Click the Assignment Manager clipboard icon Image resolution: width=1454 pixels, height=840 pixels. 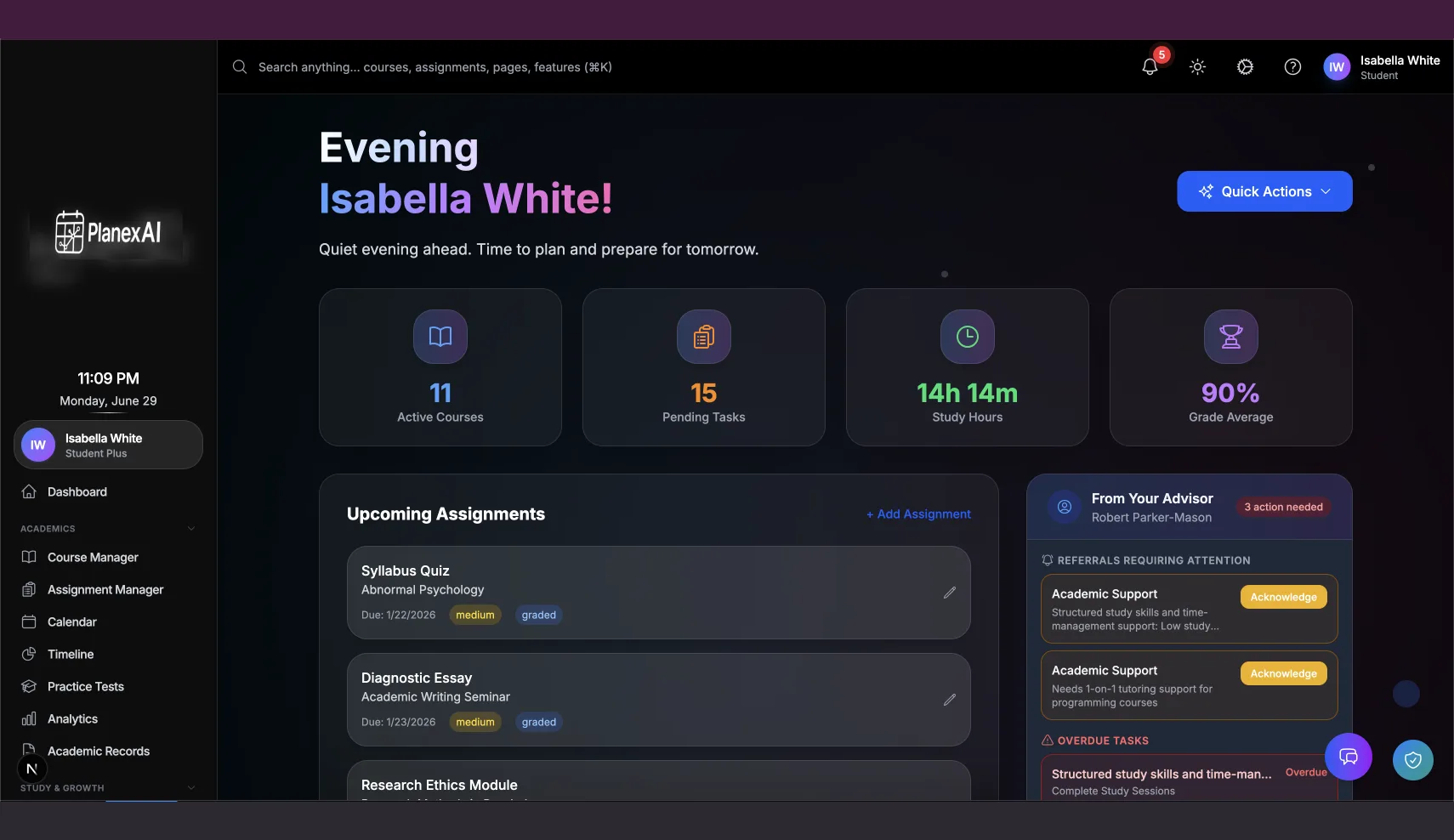(x=29, y=590)
